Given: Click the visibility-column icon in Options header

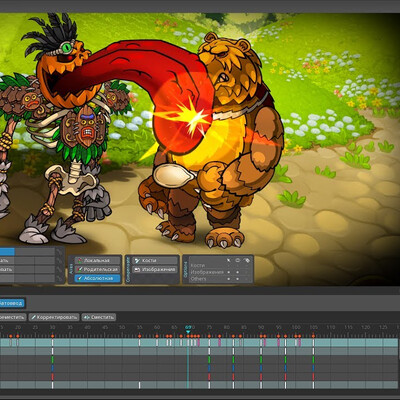Looking at the screenshot, I should (x=237, y=260).
